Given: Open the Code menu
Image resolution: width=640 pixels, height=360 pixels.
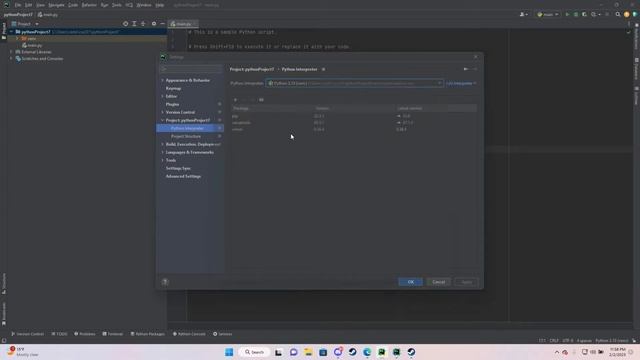Looking at the screenshot, I should pyautogui.click(x=73, y=5).
